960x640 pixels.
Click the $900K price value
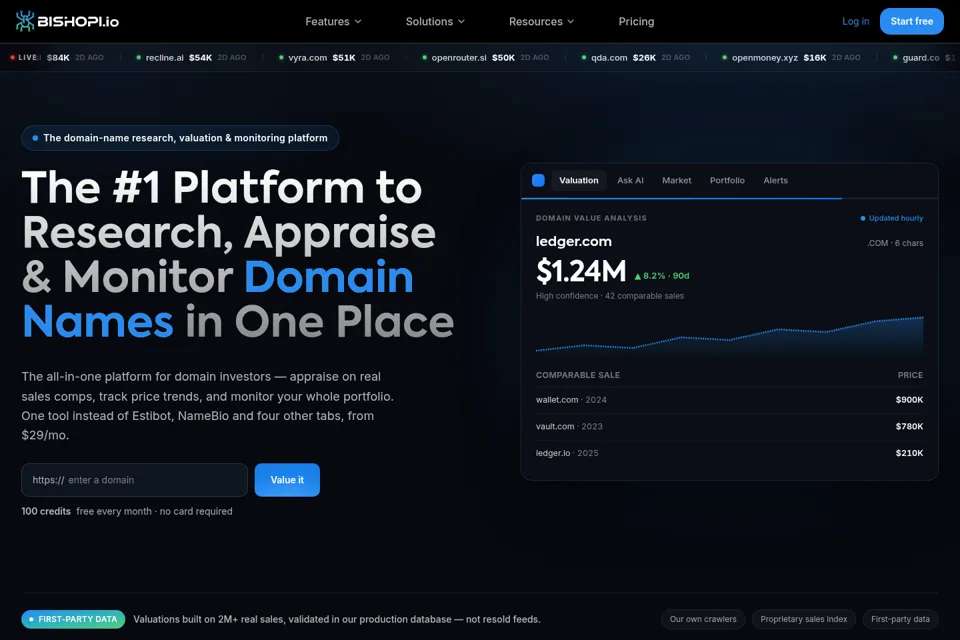point(909,400)
